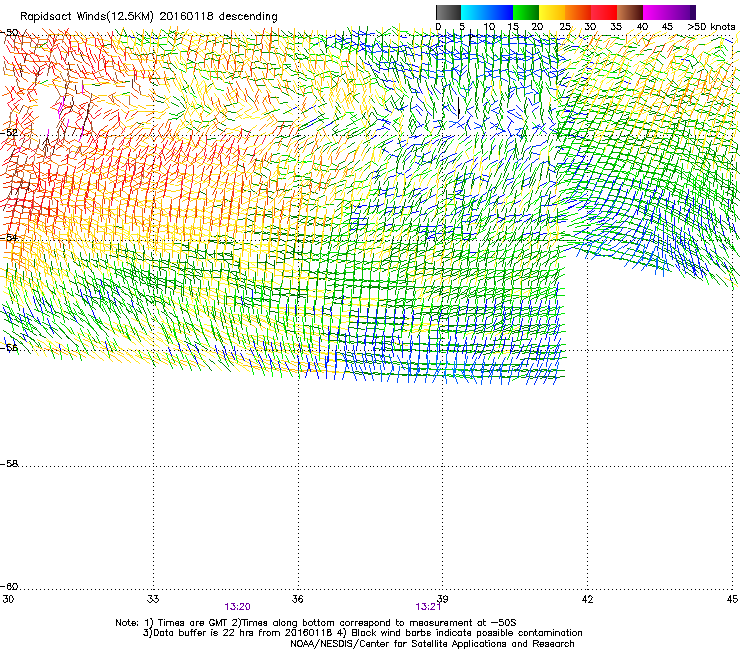This screenshot has width=740, height=650.
Task: Click the '40' legend scale label
Action: 642,27
